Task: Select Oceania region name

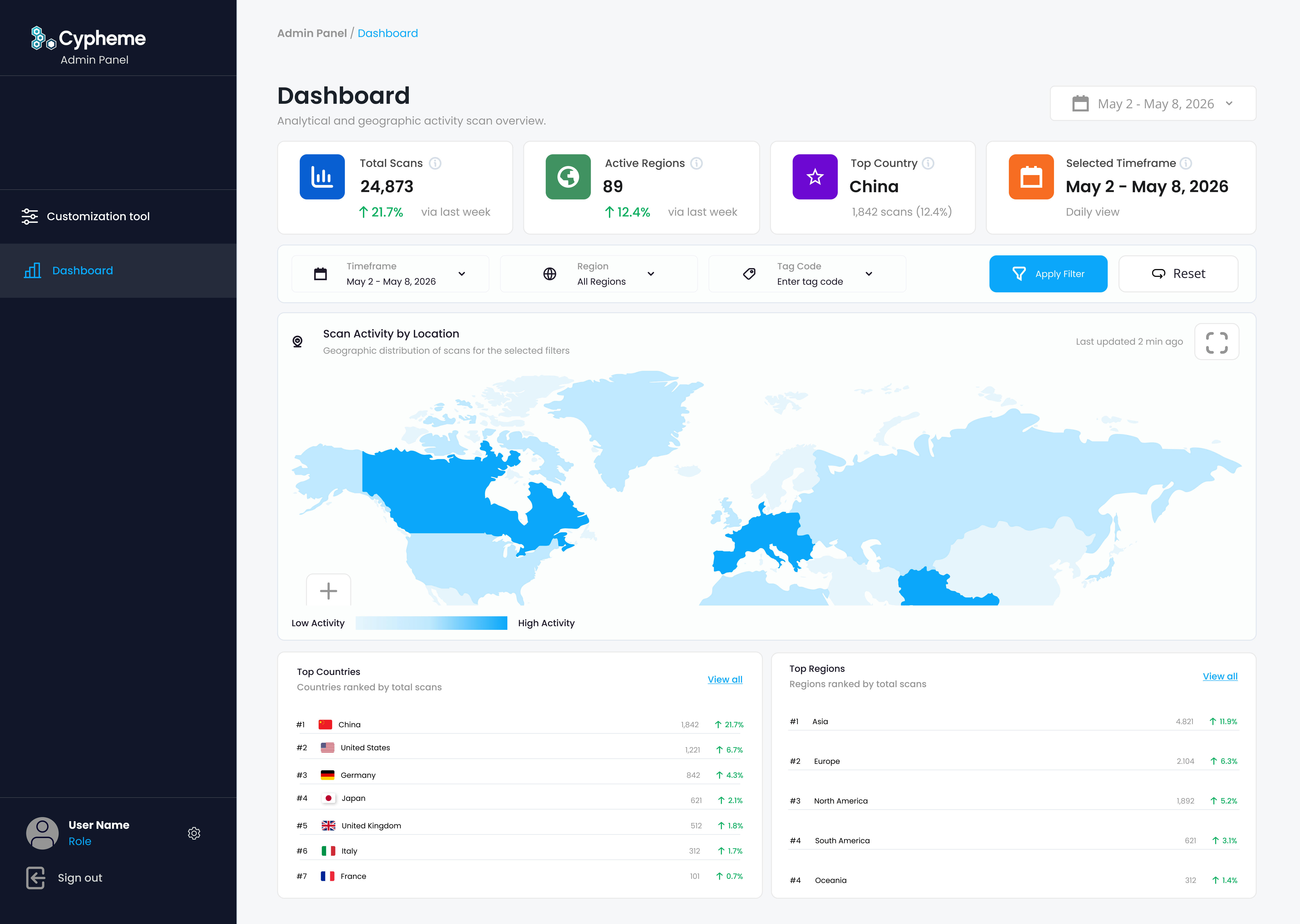Action: 831,880
